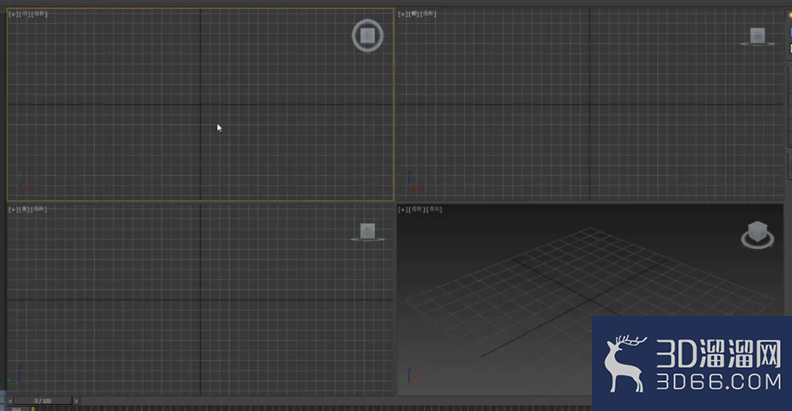Open the [+] general menu of Front viewport
The height and width of the screenshot is (411, 792).
coord(402,14)
